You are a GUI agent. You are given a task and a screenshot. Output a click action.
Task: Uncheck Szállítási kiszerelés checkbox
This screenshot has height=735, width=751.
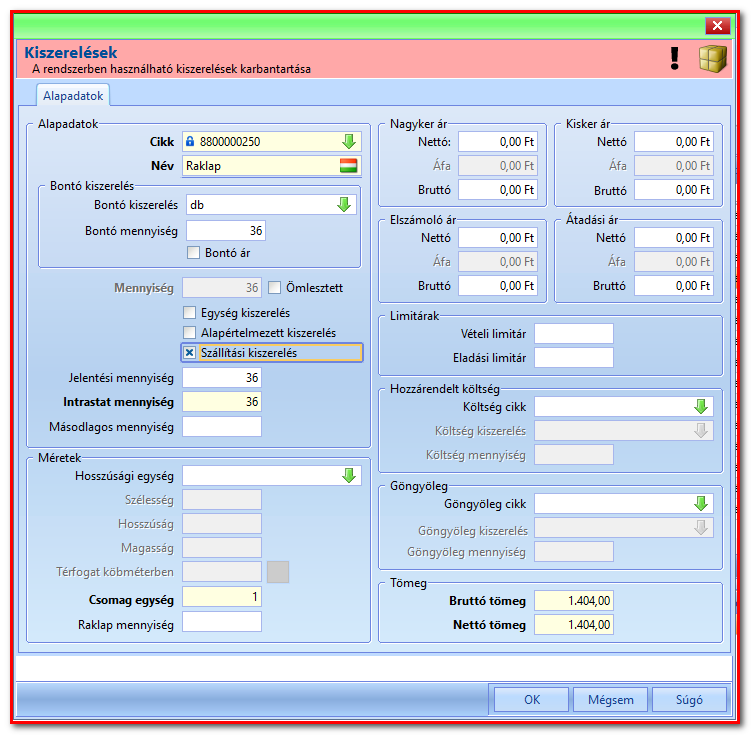190,352
